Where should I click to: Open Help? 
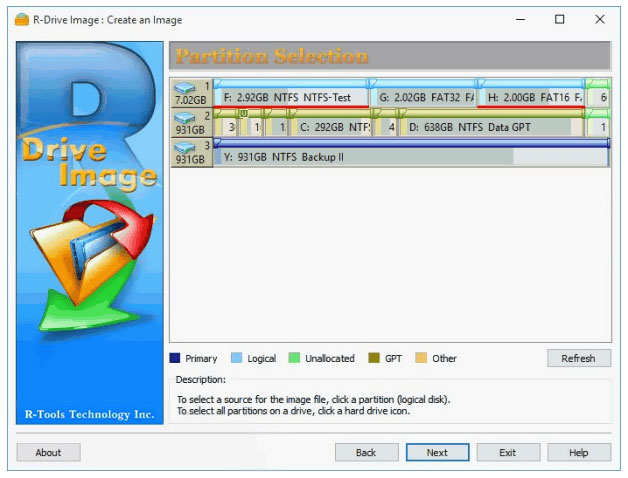pos(579,452)
